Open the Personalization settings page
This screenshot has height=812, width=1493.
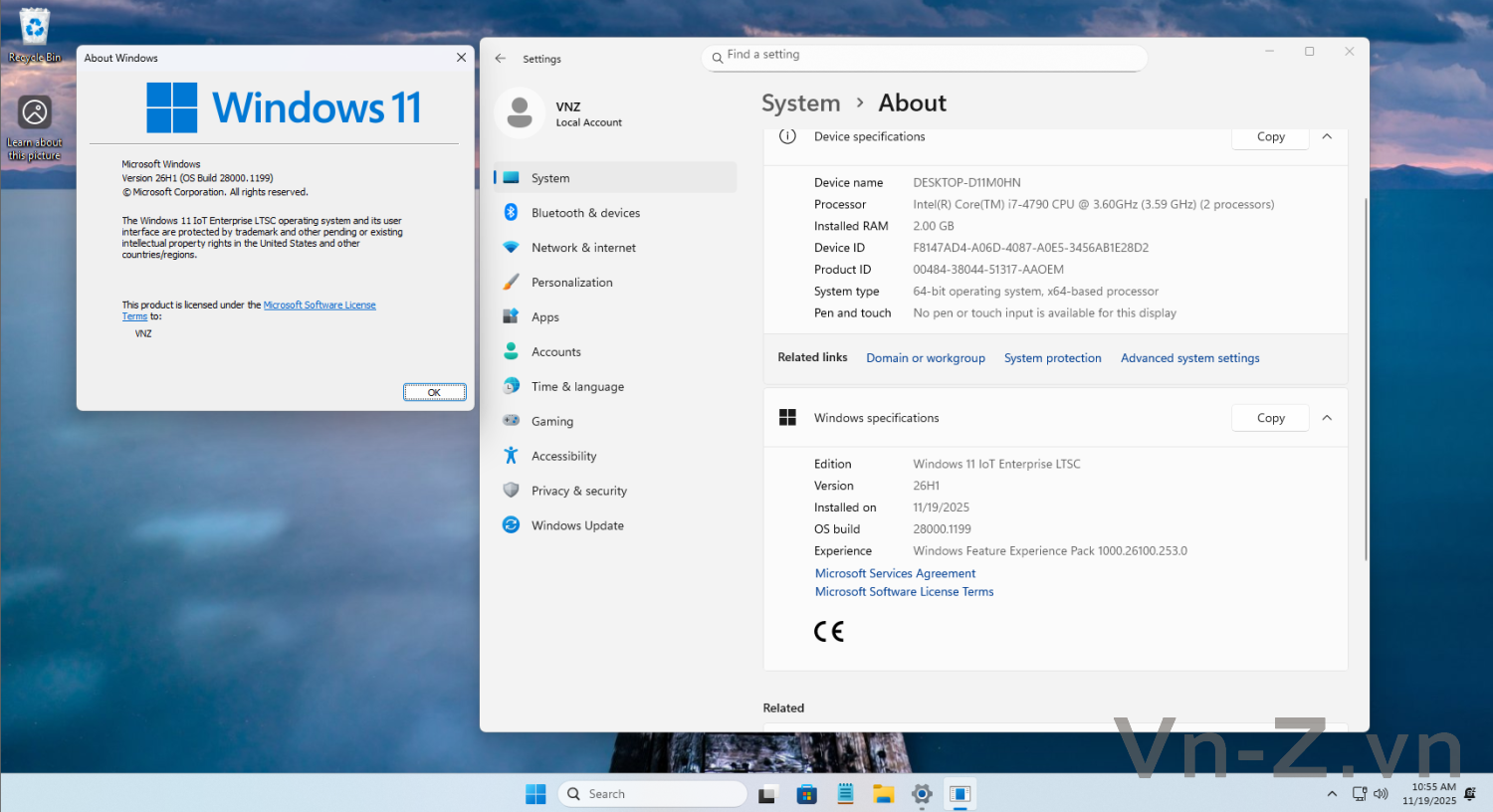pos(571,283)
